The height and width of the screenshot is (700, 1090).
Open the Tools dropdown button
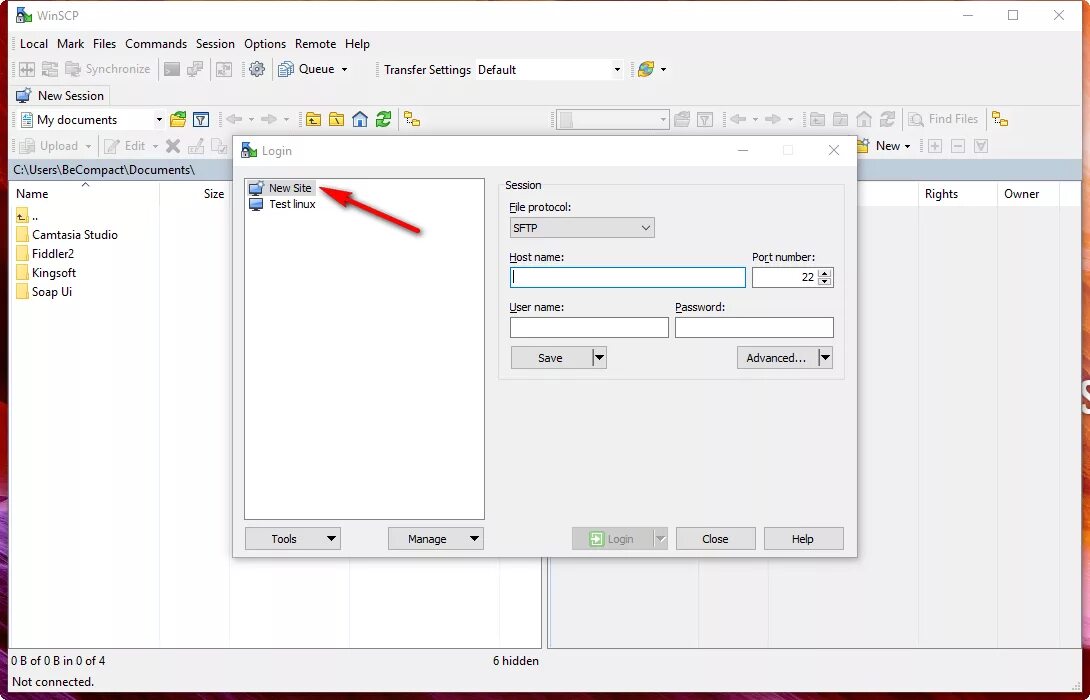(x=293, y=539)
